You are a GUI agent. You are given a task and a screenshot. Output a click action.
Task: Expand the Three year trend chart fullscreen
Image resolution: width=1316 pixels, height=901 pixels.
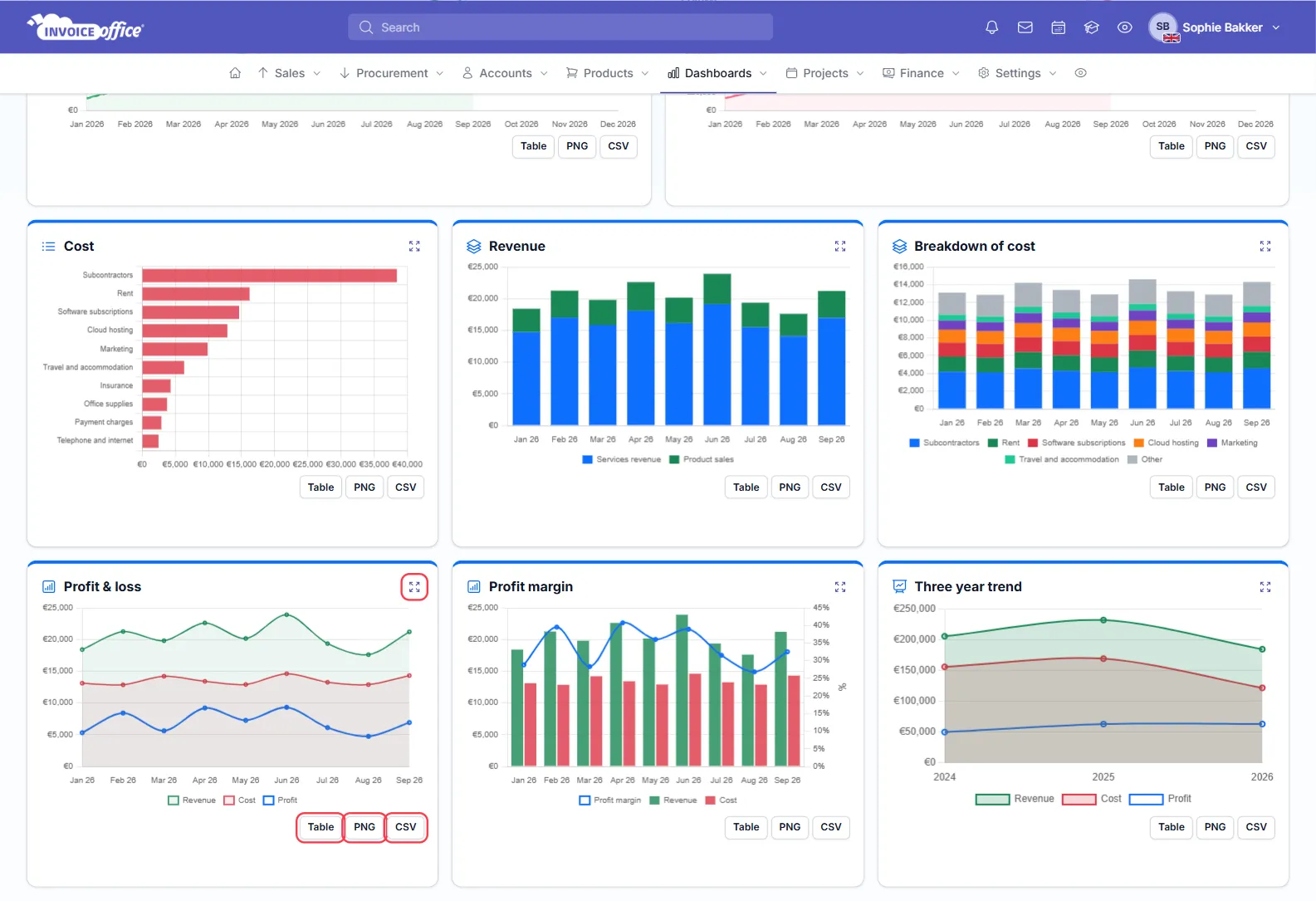click(x=1265, y=587)
